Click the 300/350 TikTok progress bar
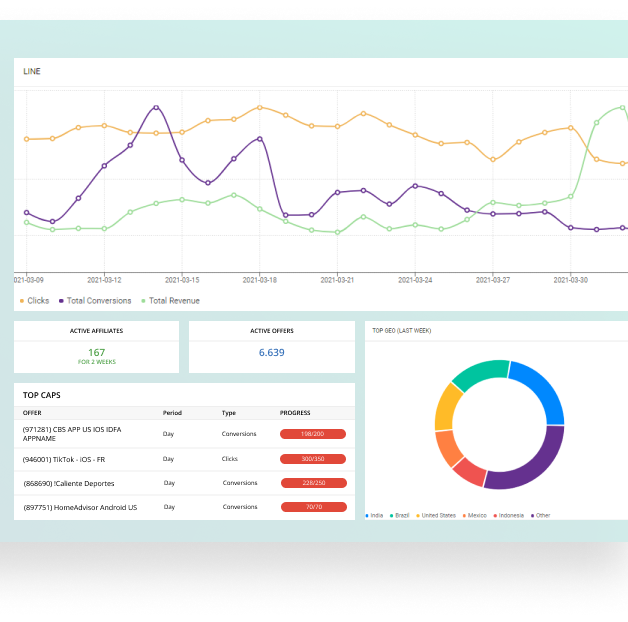Viewport: 628px width, 622px height. tap(313, 458)
